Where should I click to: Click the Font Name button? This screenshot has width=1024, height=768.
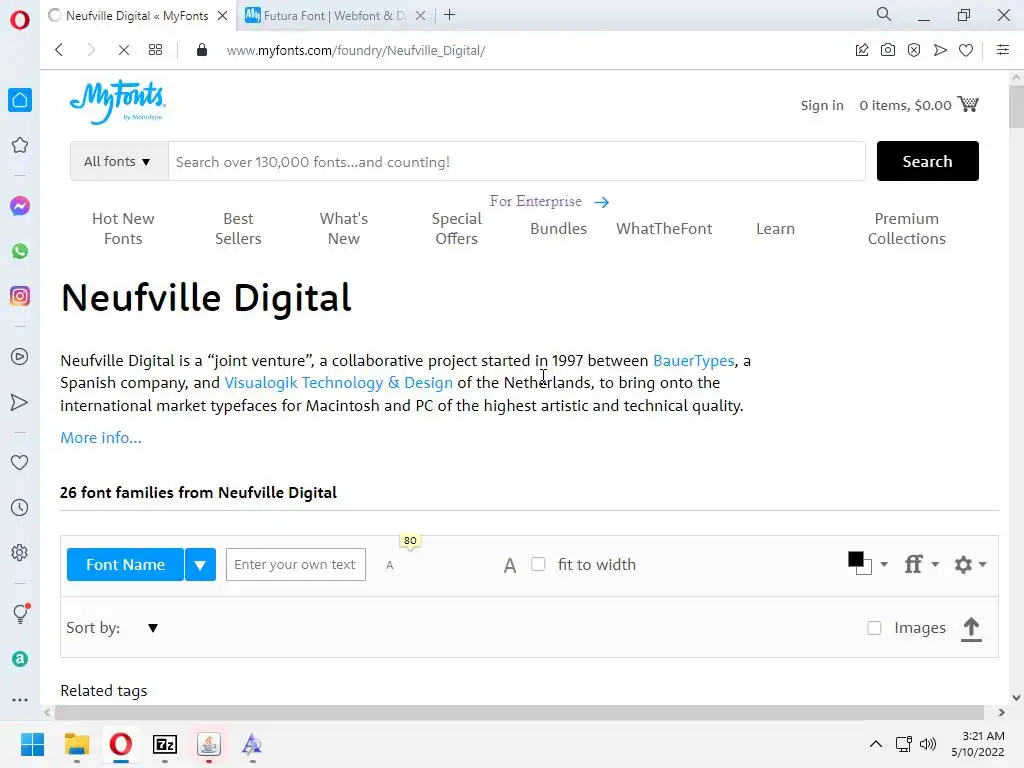point(125,565)
